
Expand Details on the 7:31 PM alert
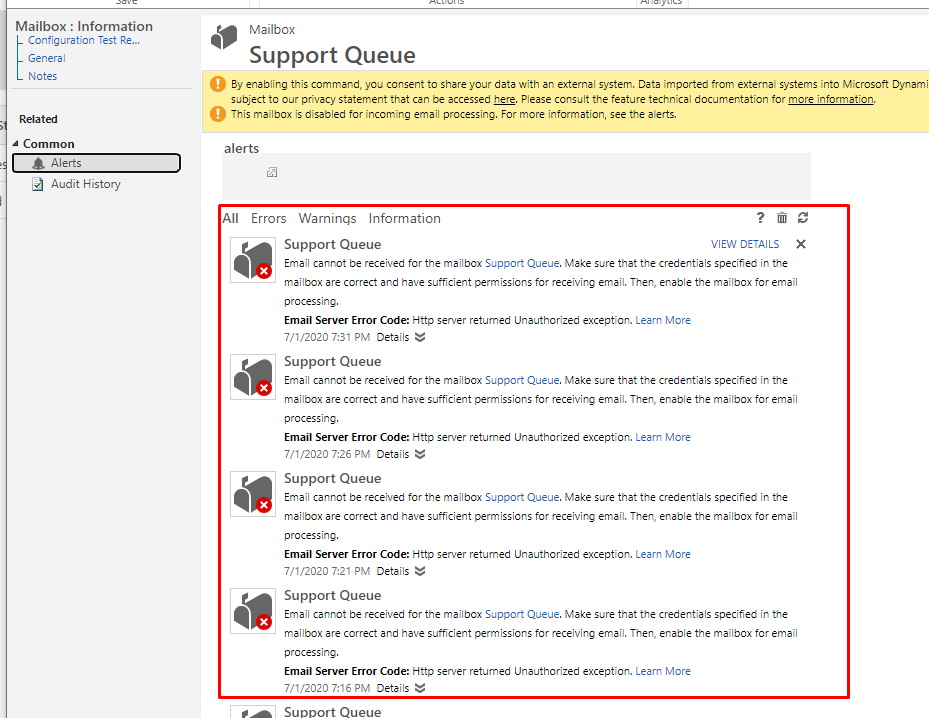coord(400,337)
